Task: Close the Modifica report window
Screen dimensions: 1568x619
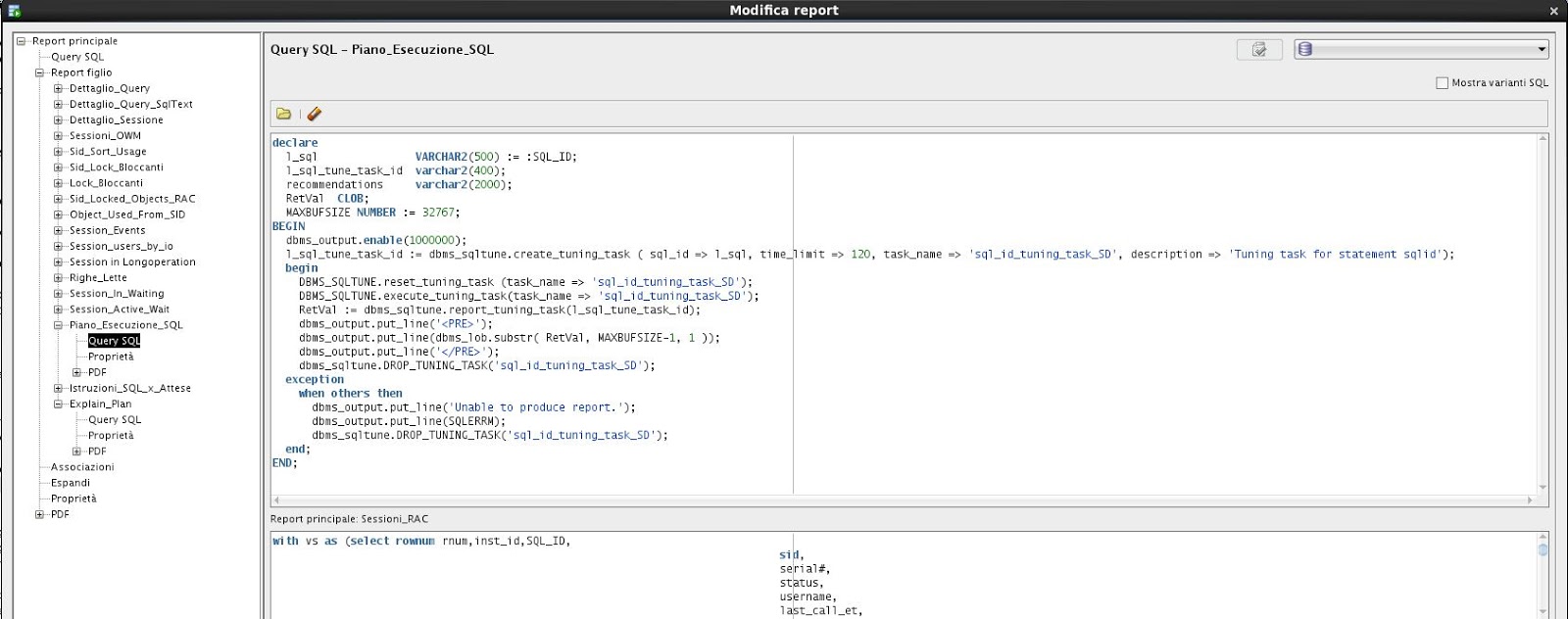Action: pyautogui.click(x=1553, y=11)
